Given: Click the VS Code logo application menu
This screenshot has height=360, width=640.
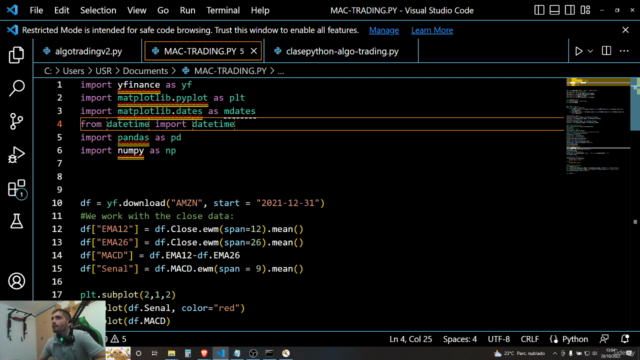Looking at the screenshot, I should [x=12, y=10].
